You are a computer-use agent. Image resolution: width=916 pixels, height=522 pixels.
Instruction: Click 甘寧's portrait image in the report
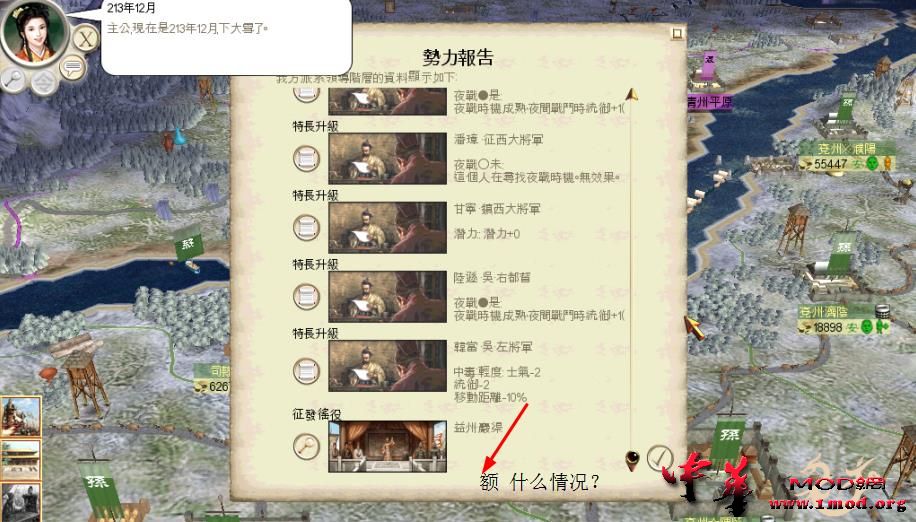(387, 228)
